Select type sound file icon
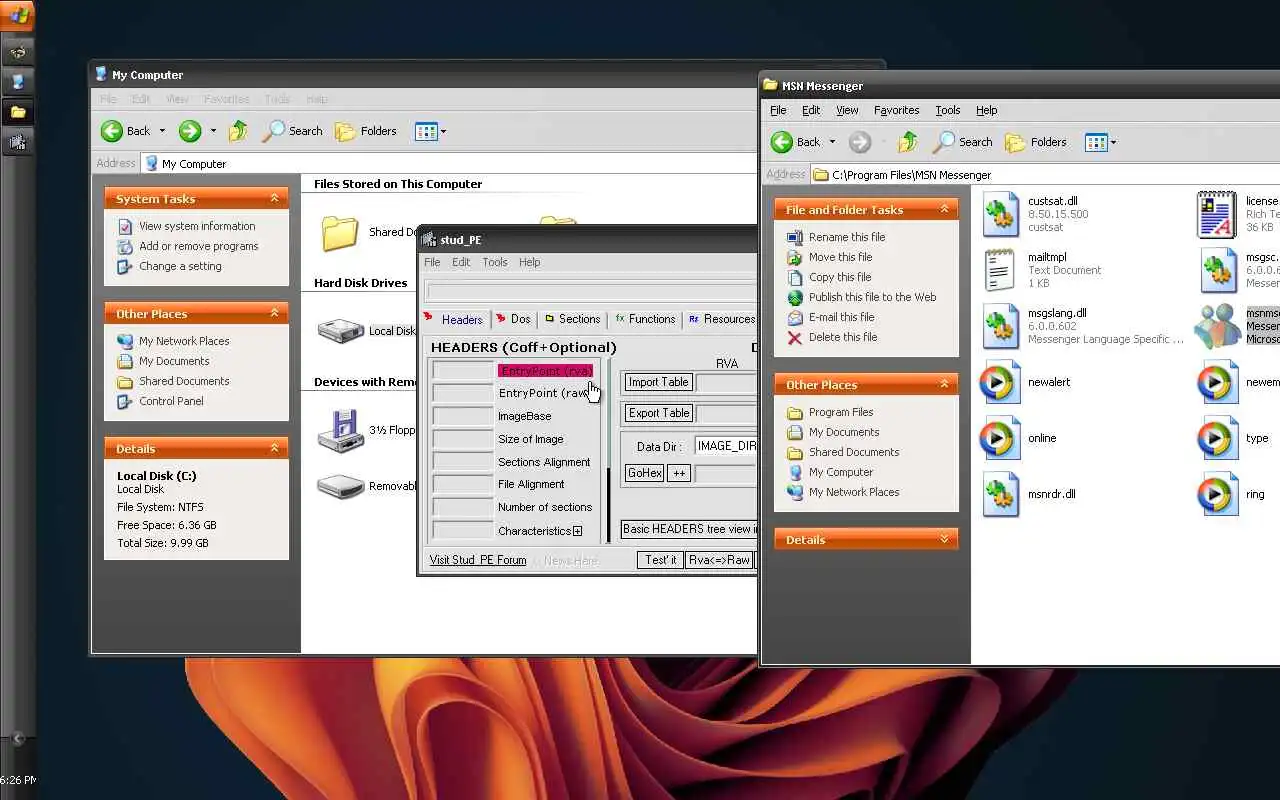 point(1217,438)
